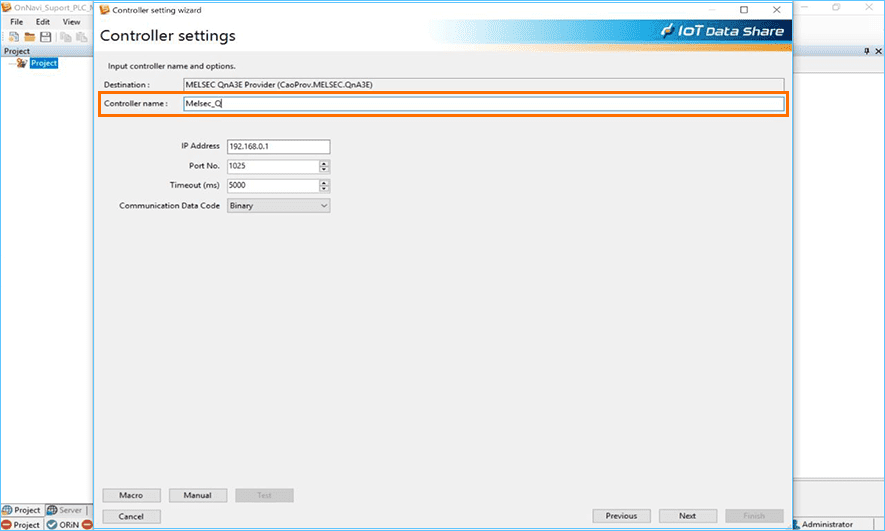Click the Project status label at bottom
885x531 pixels.
tap(27, 524)
